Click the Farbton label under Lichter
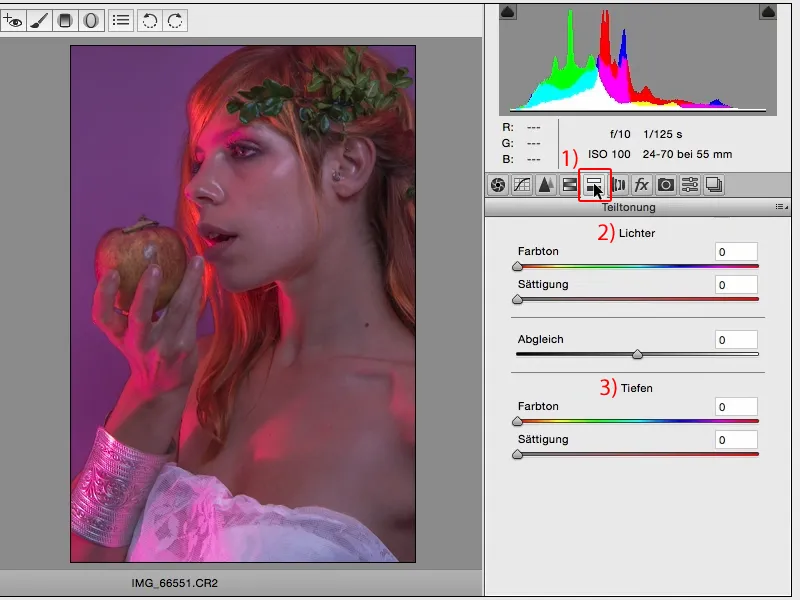 [x=538, y=251]
